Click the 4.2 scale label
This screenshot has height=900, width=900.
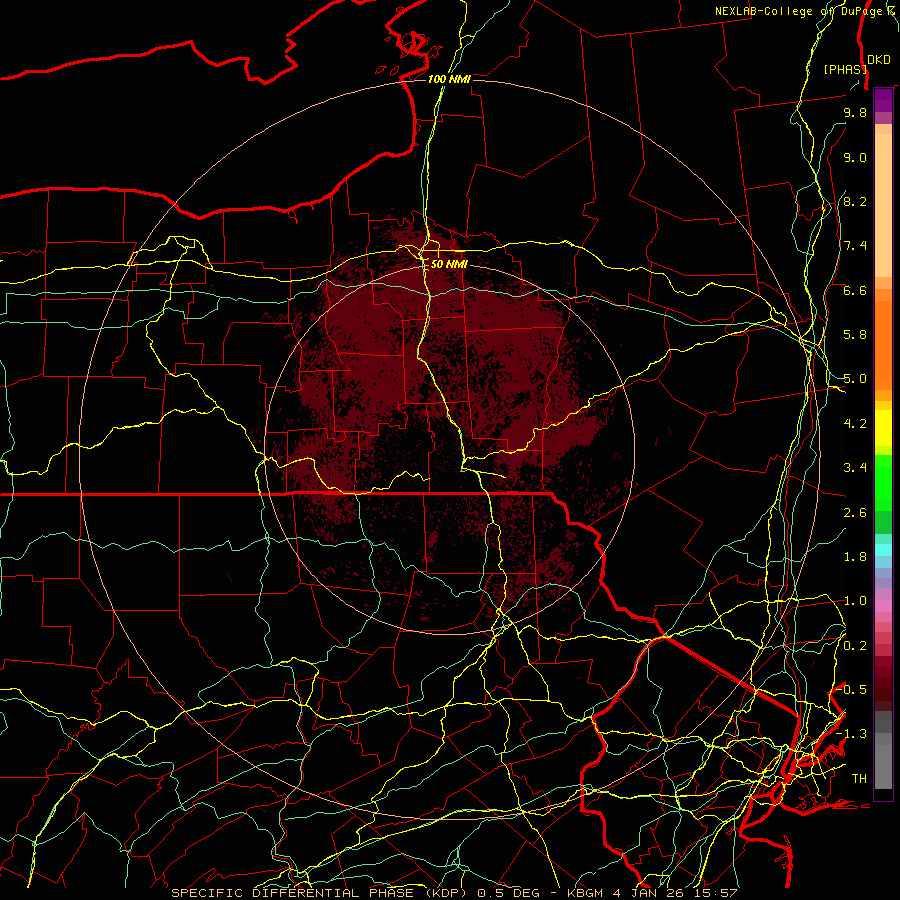(x=855, y=424)
